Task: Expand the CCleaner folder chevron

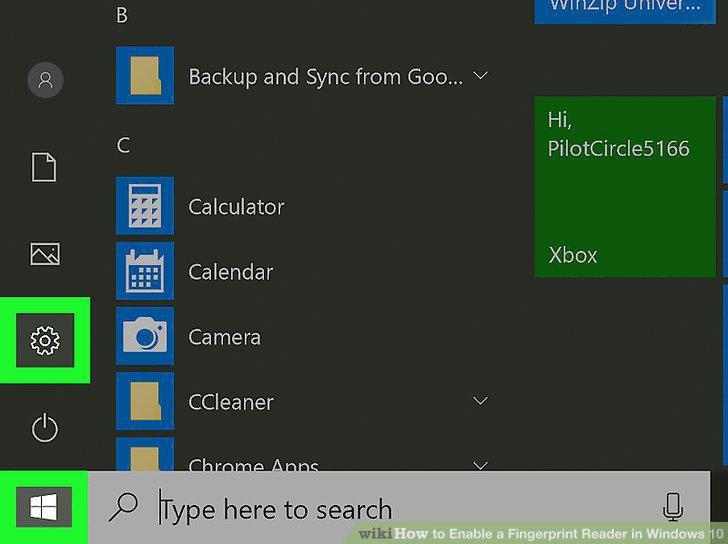Action: [481, 400]
